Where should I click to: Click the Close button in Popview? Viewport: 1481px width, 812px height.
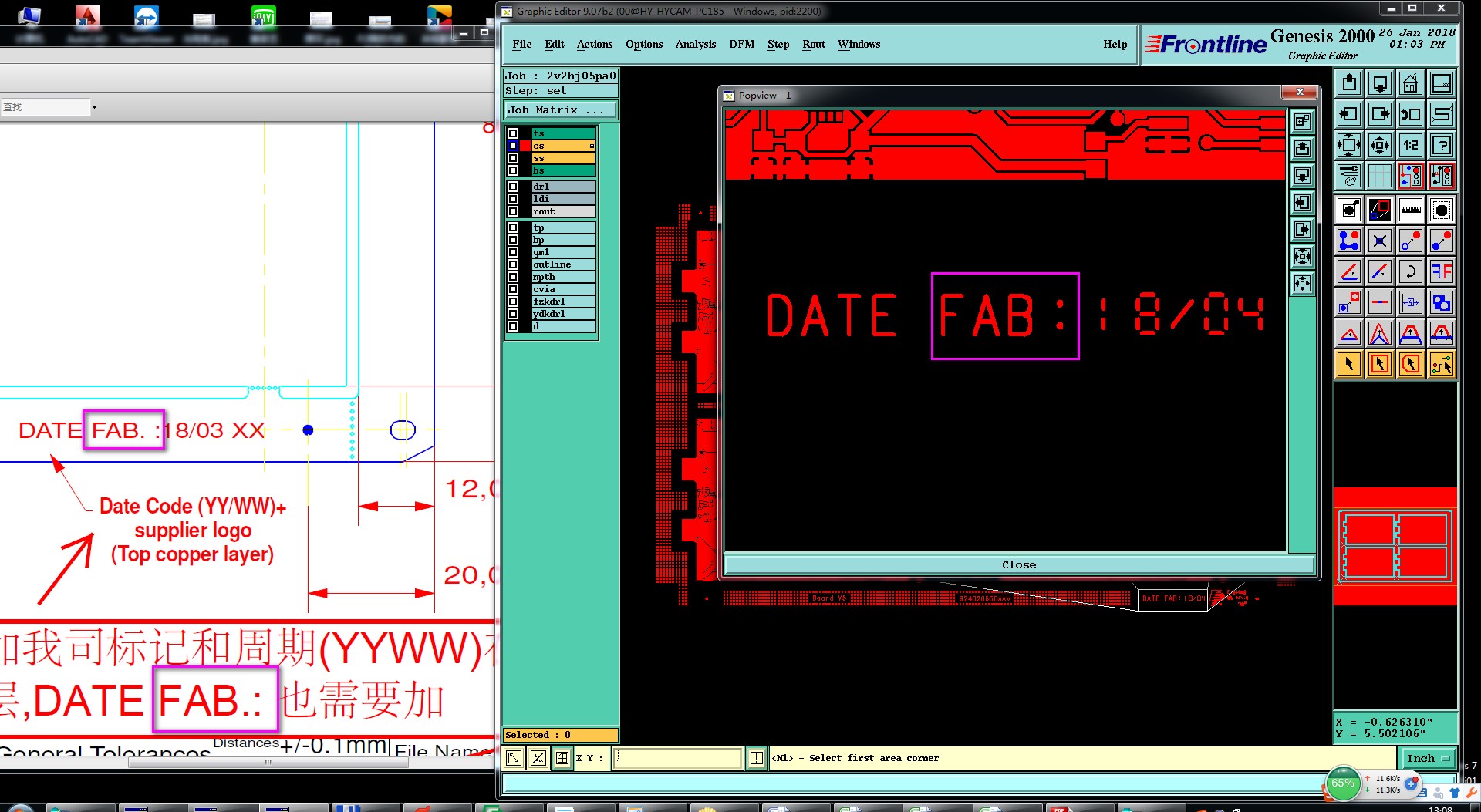pyautogui.click(x=1018, y=564)
